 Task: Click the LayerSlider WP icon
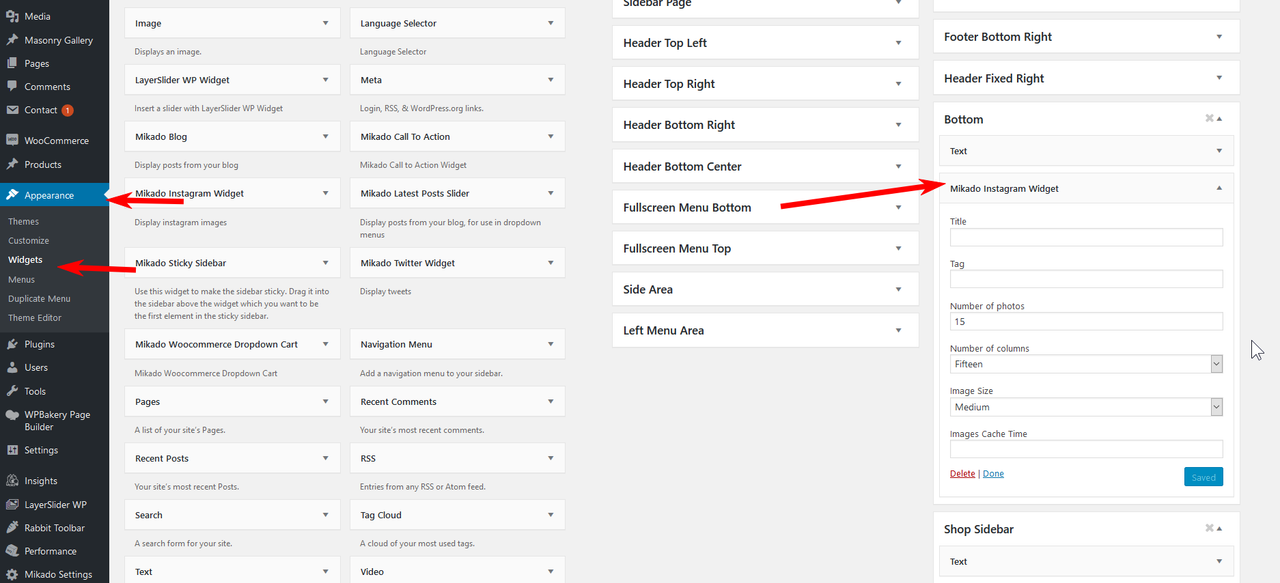click(x=12, y=505)
